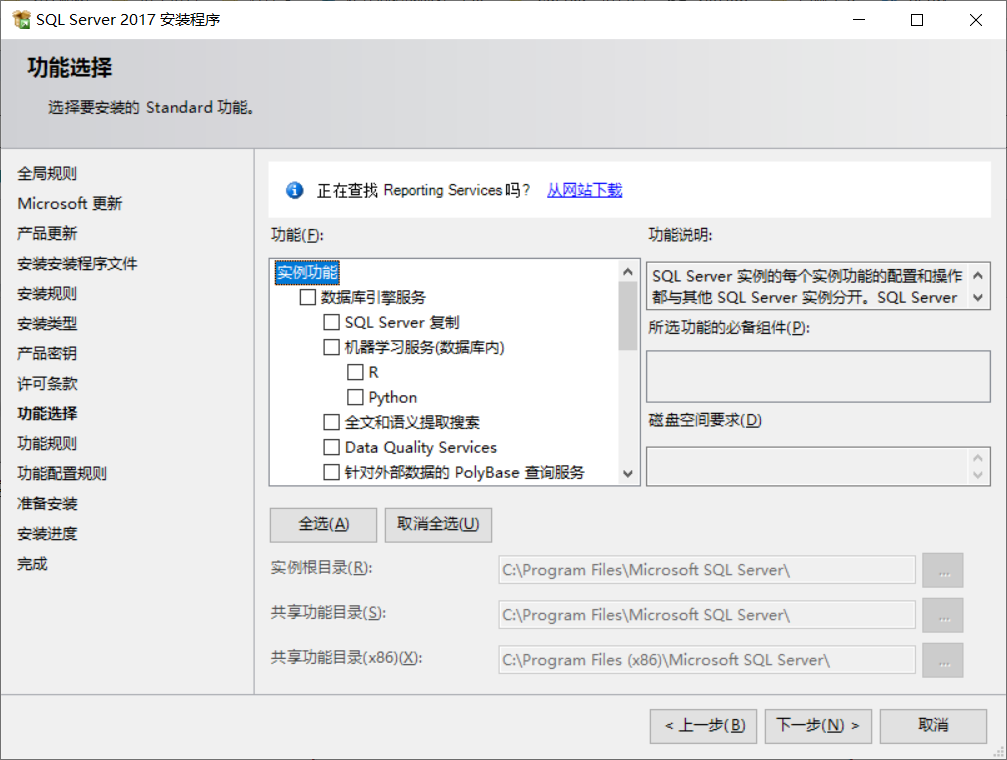Proceed with 下一步(N) button
This screenshot has height=760, width=1007.
[x=818, y=726]
